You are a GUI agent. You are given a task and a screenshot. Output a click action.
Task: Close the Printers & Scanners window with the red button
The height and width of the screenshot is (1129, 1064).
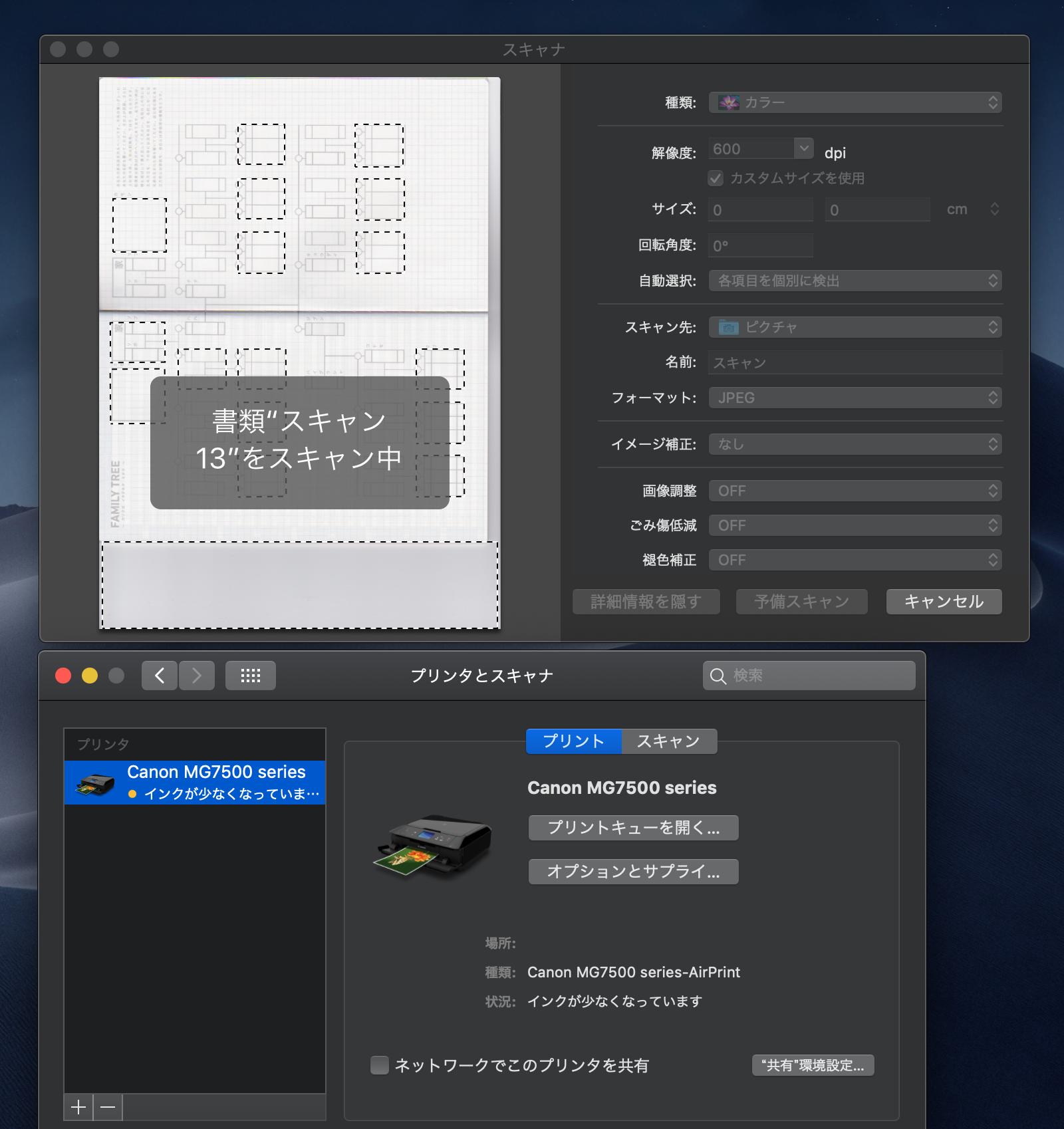coord(63,676)
